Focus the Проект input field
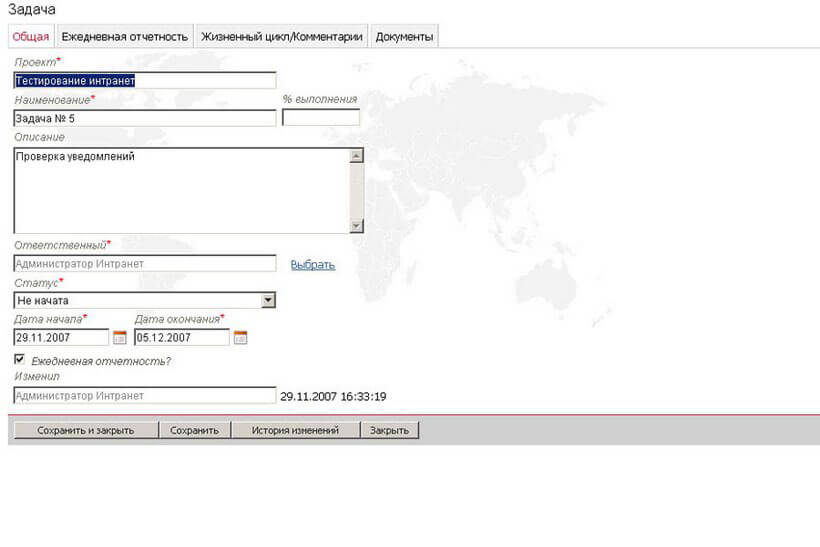820x547 pixels. pyautogui.click(x=144, y=81)
